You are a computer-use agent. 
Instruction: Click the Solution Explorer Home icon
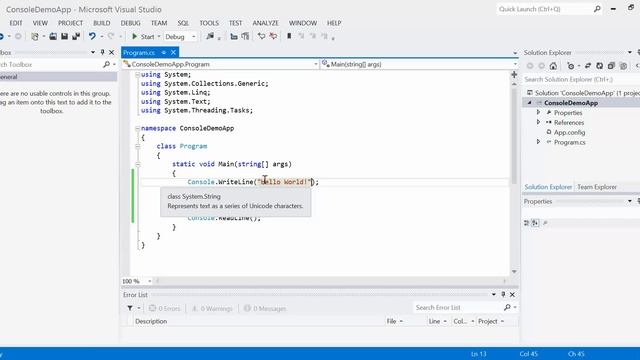(x=553, y=66)
